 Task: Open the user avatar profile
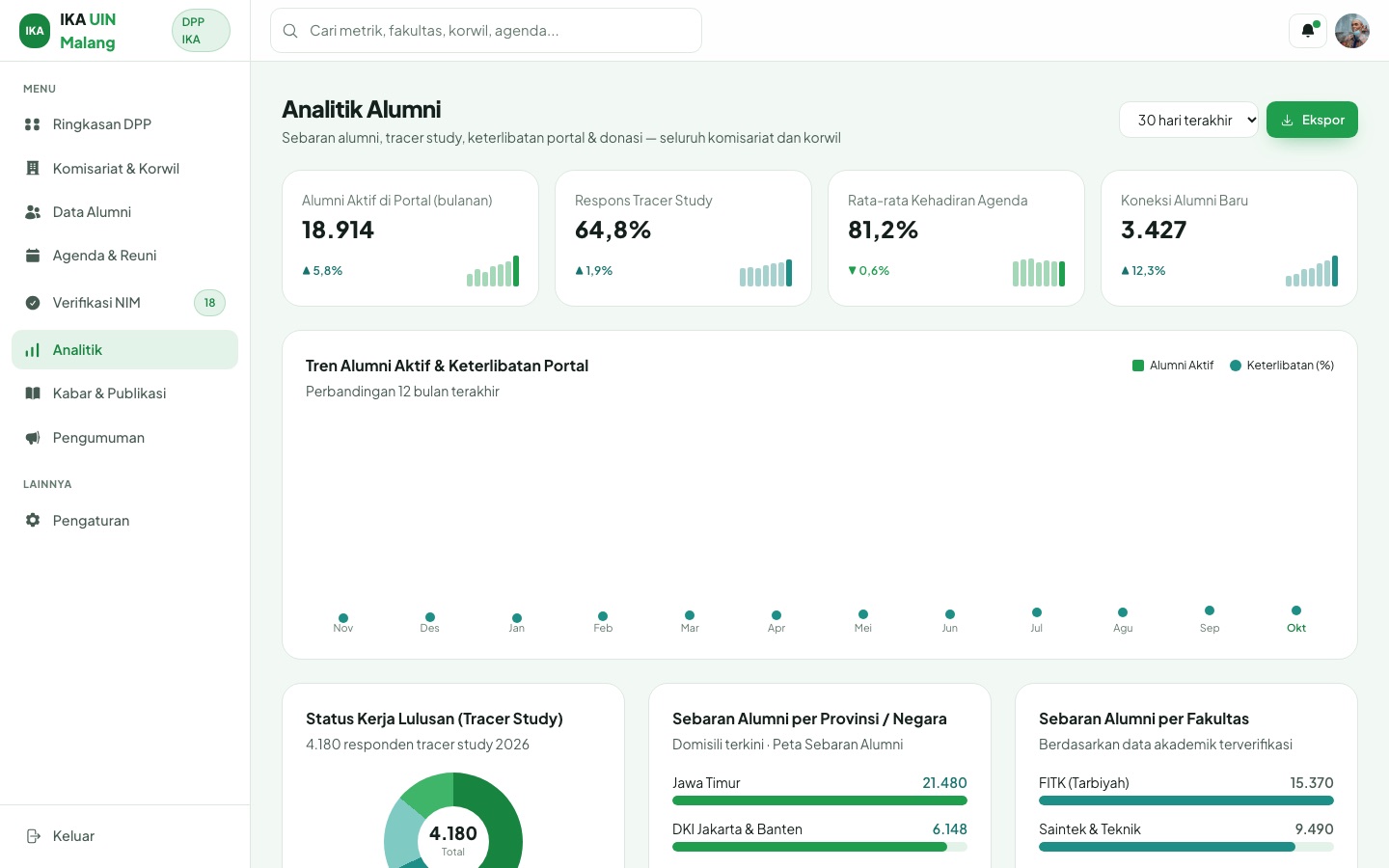coord(1352,31)
